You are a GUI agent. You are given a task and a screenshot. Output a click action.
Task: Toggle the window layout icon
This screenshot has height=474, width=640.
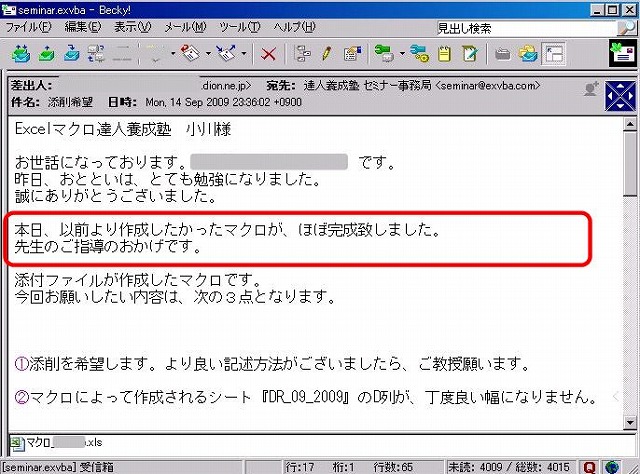click(x=553, y=53)
